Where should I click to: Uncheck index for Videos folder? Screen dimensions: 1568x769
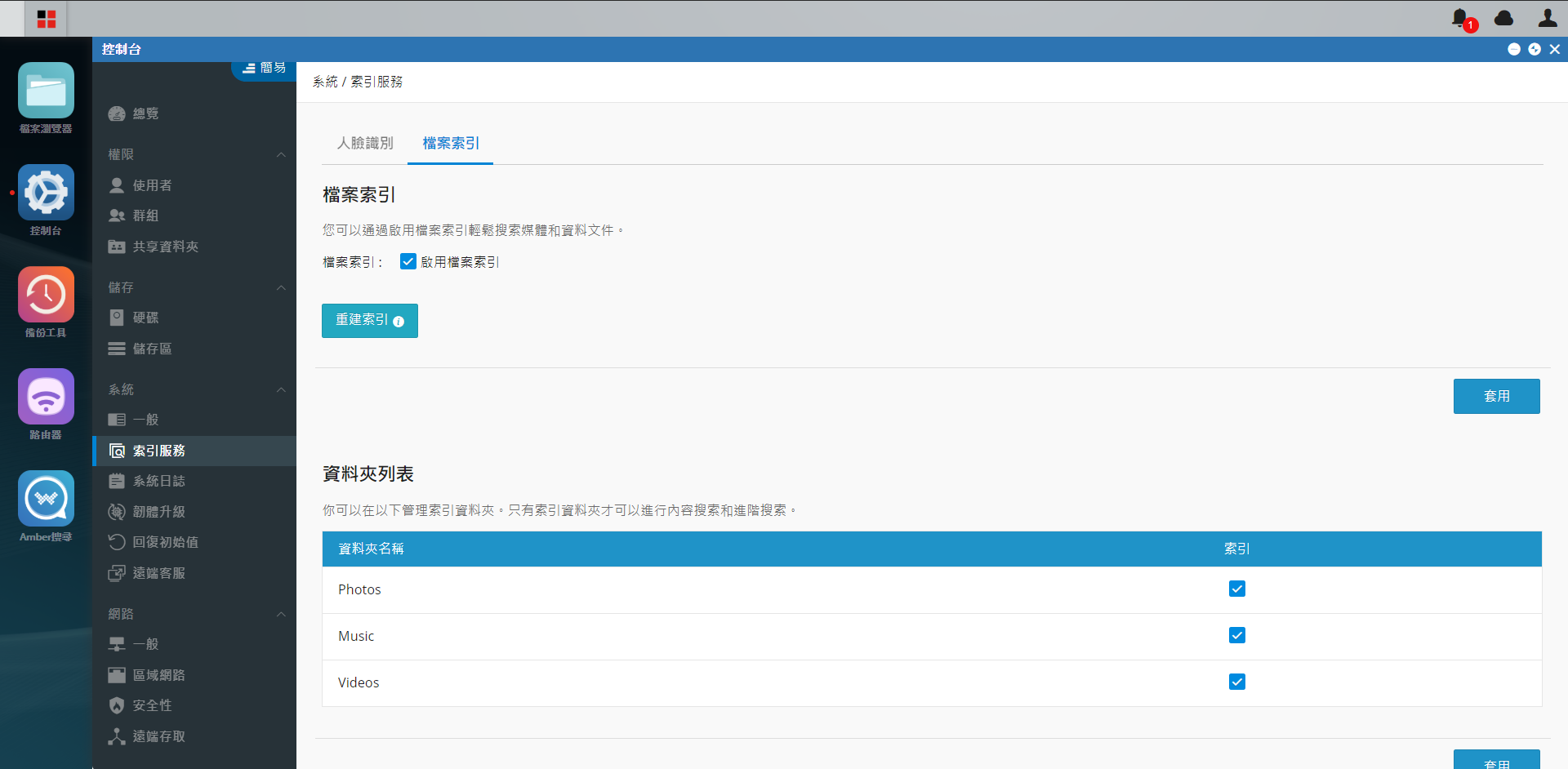click(1237, 682)
